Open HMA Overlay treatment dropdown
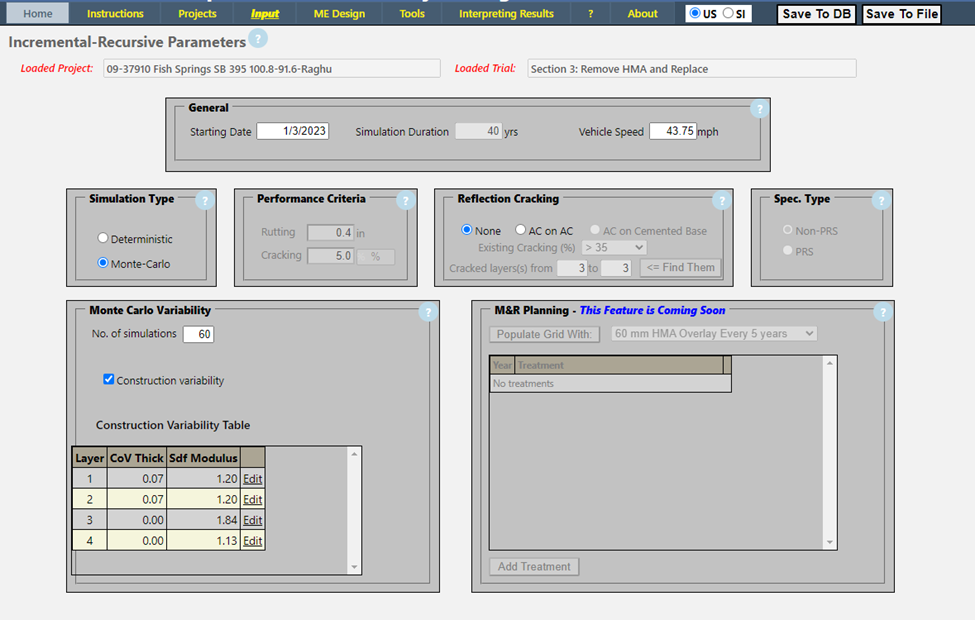This screenshot has width=975, height=620. (x=714, y=334)
